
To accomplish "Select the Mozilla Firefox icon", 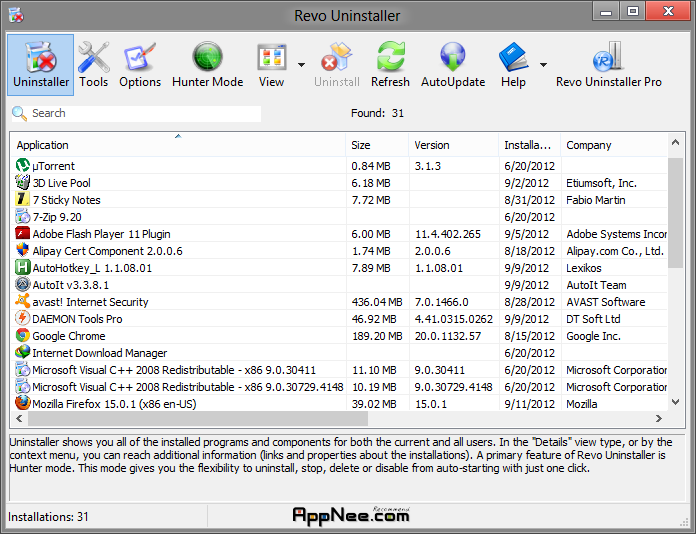I will pos(23,403).
